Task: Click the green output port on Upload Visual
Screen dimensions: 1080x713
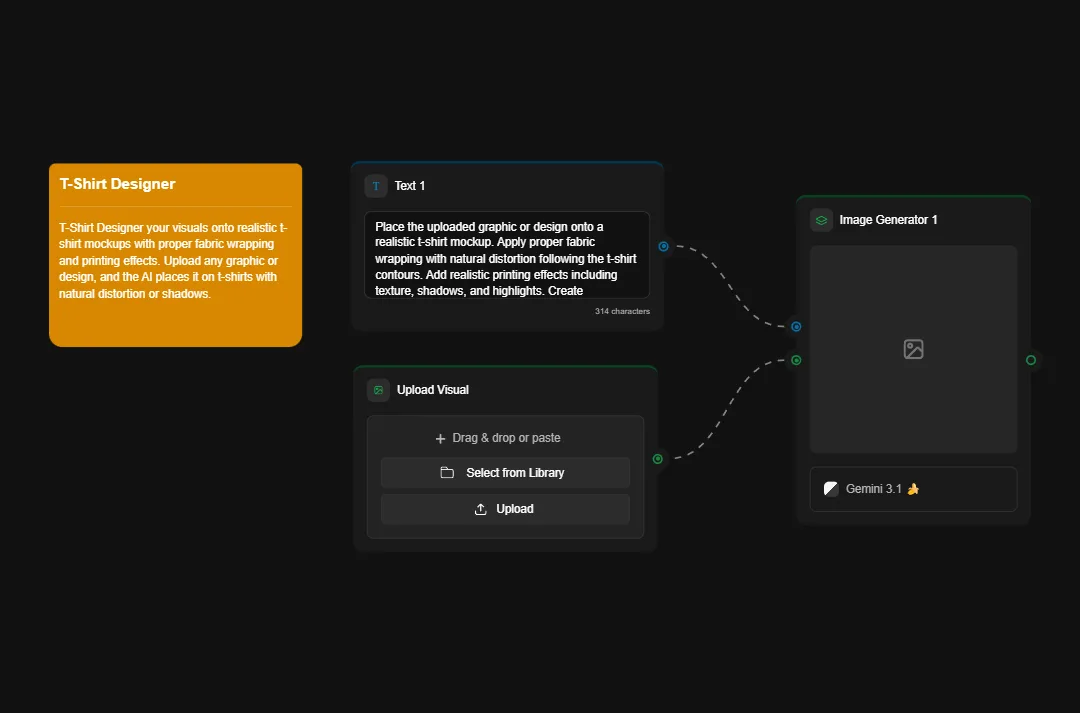Action: pos(657,459)
